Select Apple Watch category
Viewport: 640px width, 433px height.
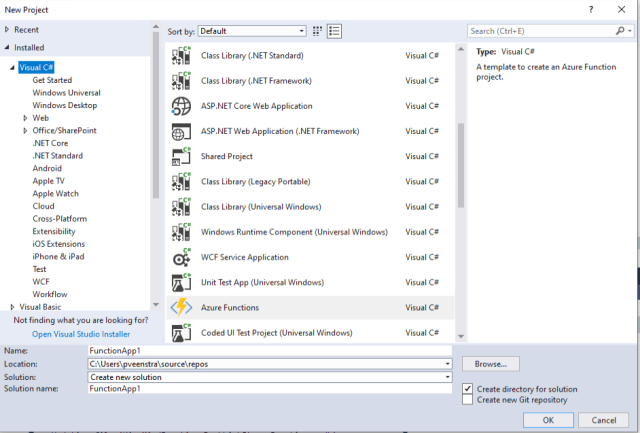[56, 194]
